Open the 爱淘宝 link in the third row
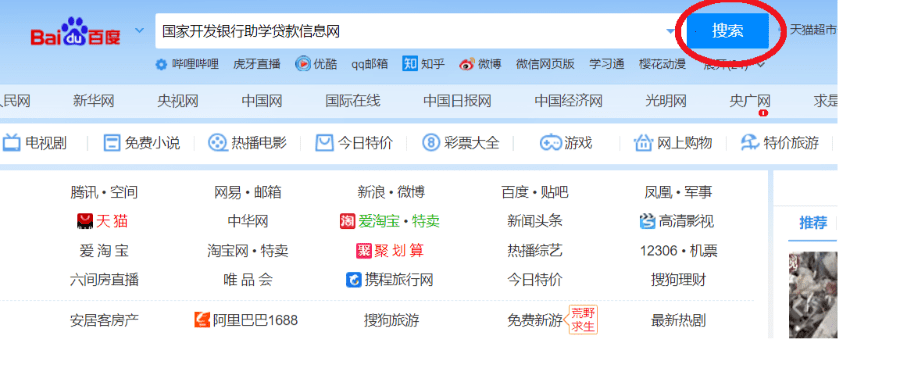 [x=104, y=251]
